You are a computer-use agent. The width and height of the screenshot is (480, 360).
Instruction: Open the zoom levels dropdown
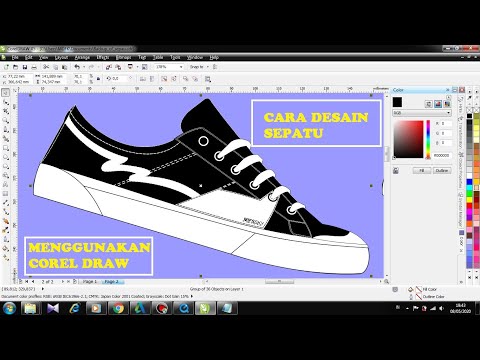(181, 67)
